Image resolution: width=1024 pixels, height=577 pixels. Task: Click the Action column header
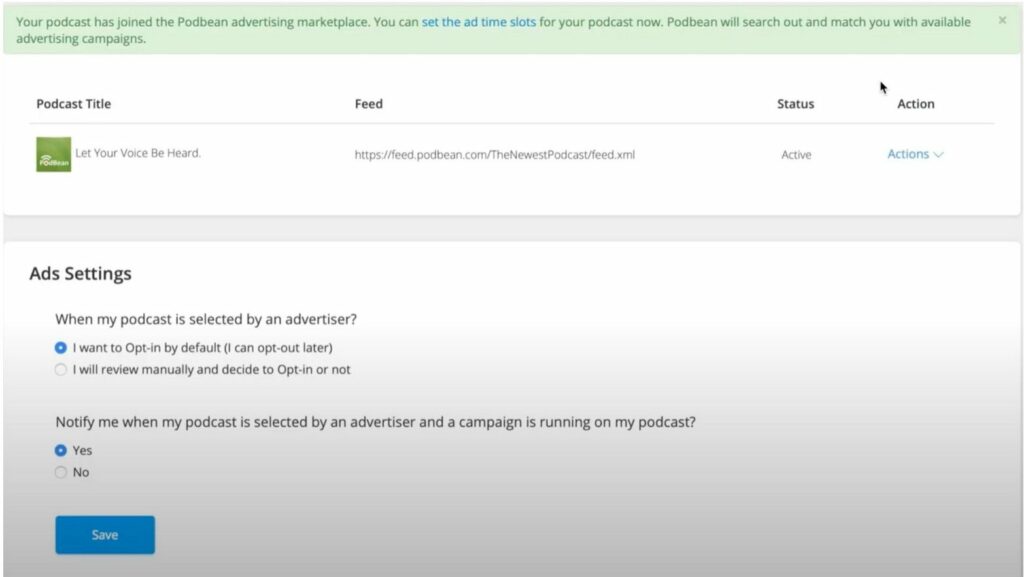(916, 104)
